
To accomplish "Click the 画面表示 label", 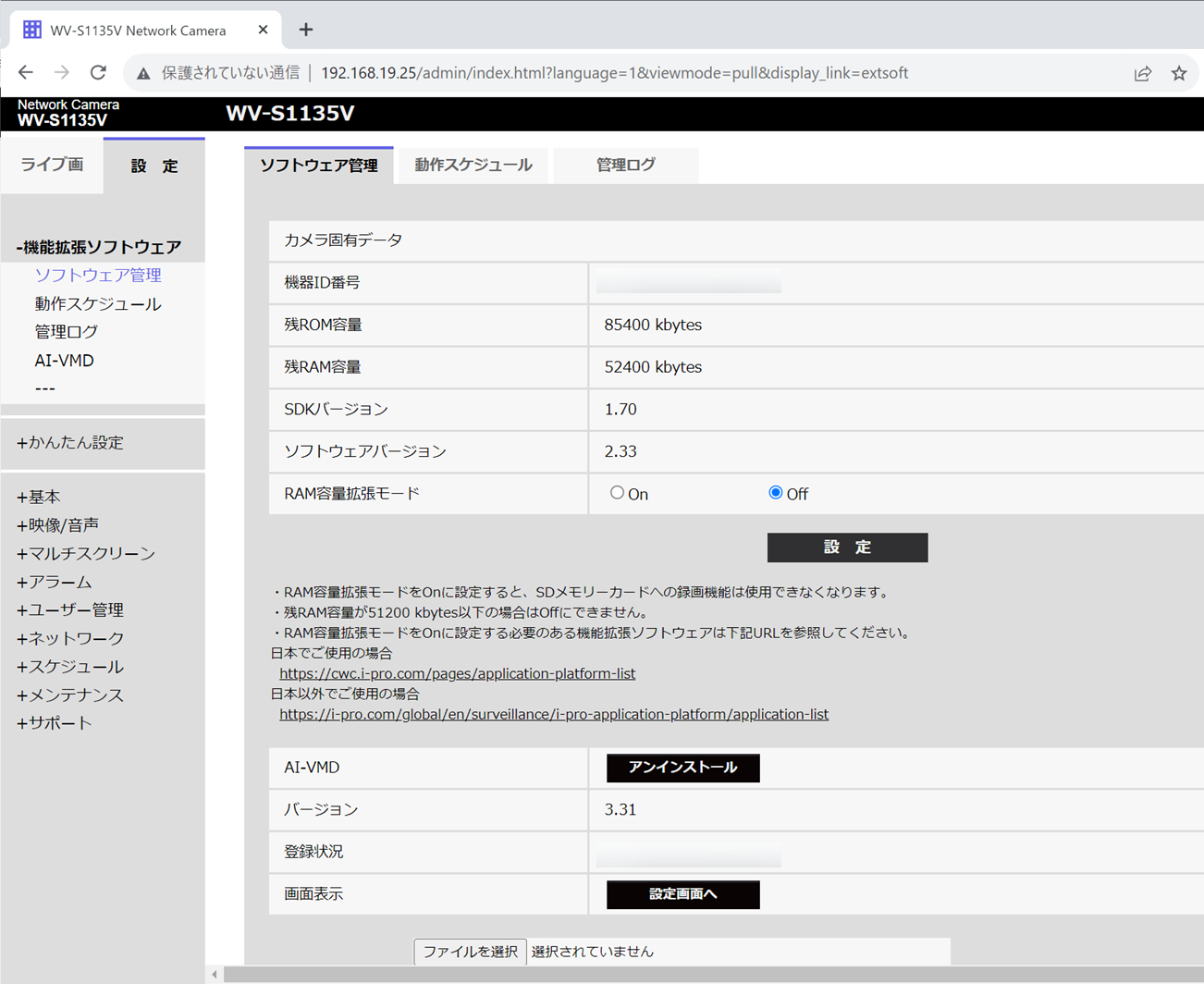I will 313,894.
